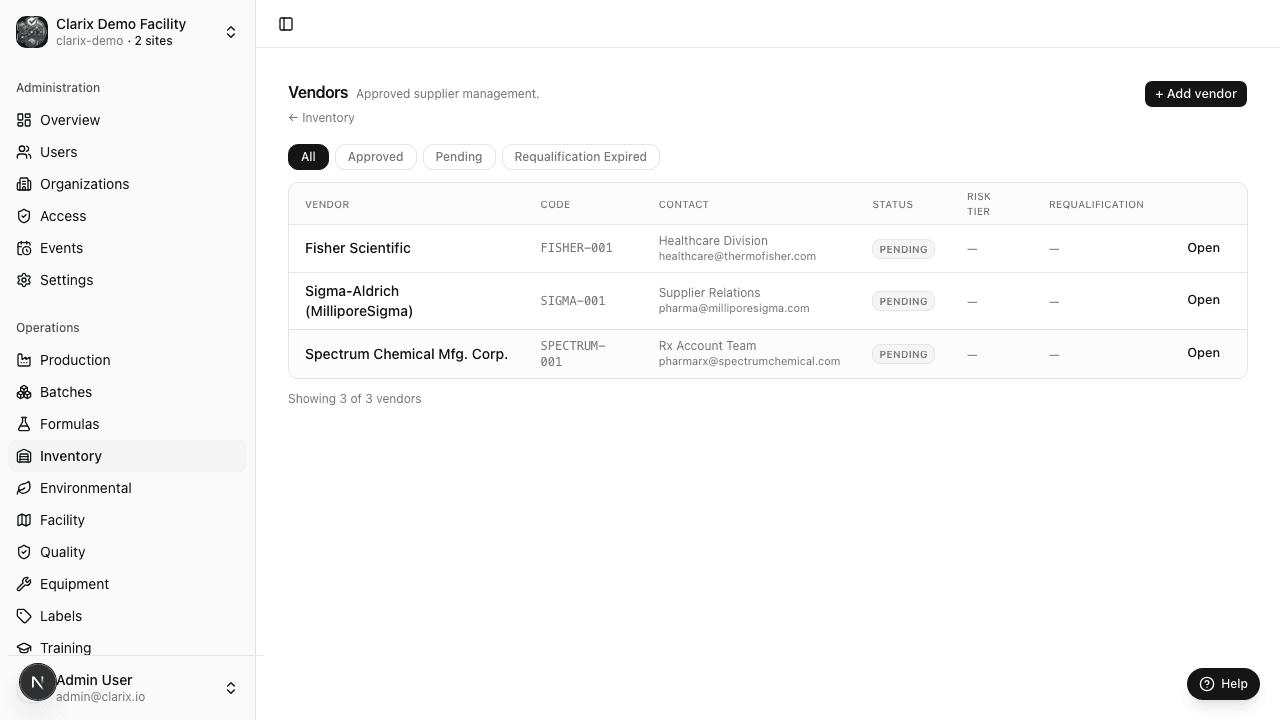Go to the Users page

[x=127, y=152]
